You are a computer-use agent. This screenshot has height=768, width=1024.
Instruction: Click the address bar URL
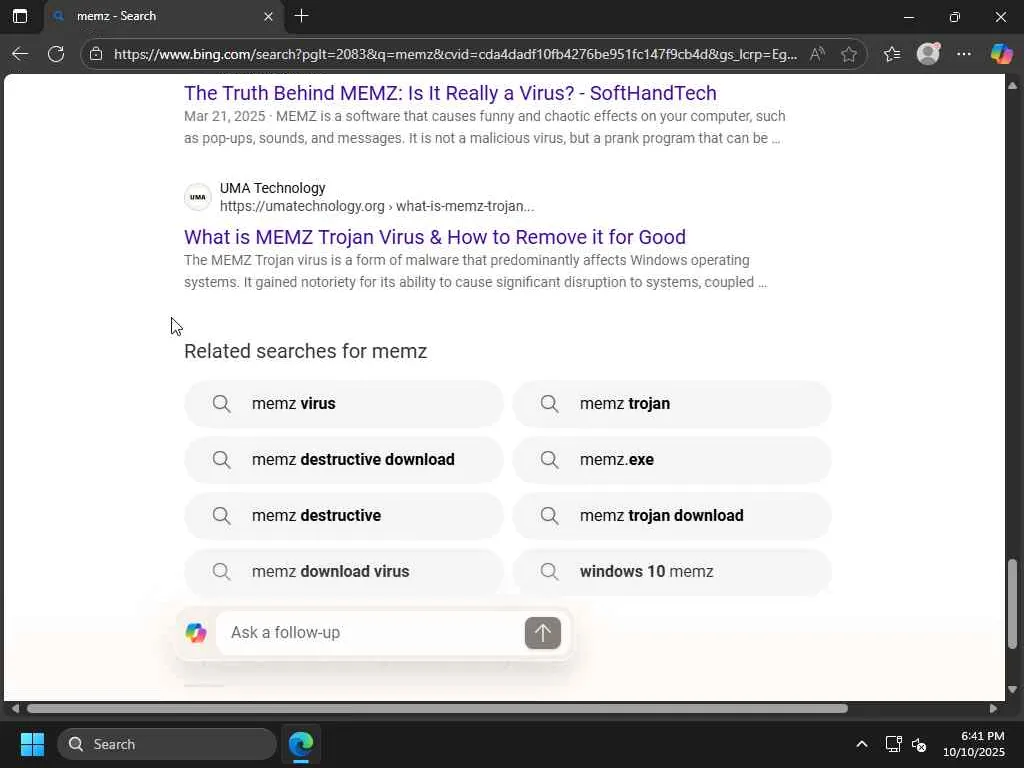coord(455,54)
